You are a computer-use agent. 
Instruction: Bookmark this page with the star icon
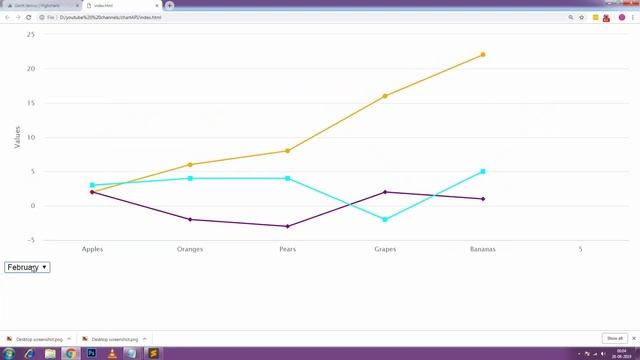pos(582,18)
